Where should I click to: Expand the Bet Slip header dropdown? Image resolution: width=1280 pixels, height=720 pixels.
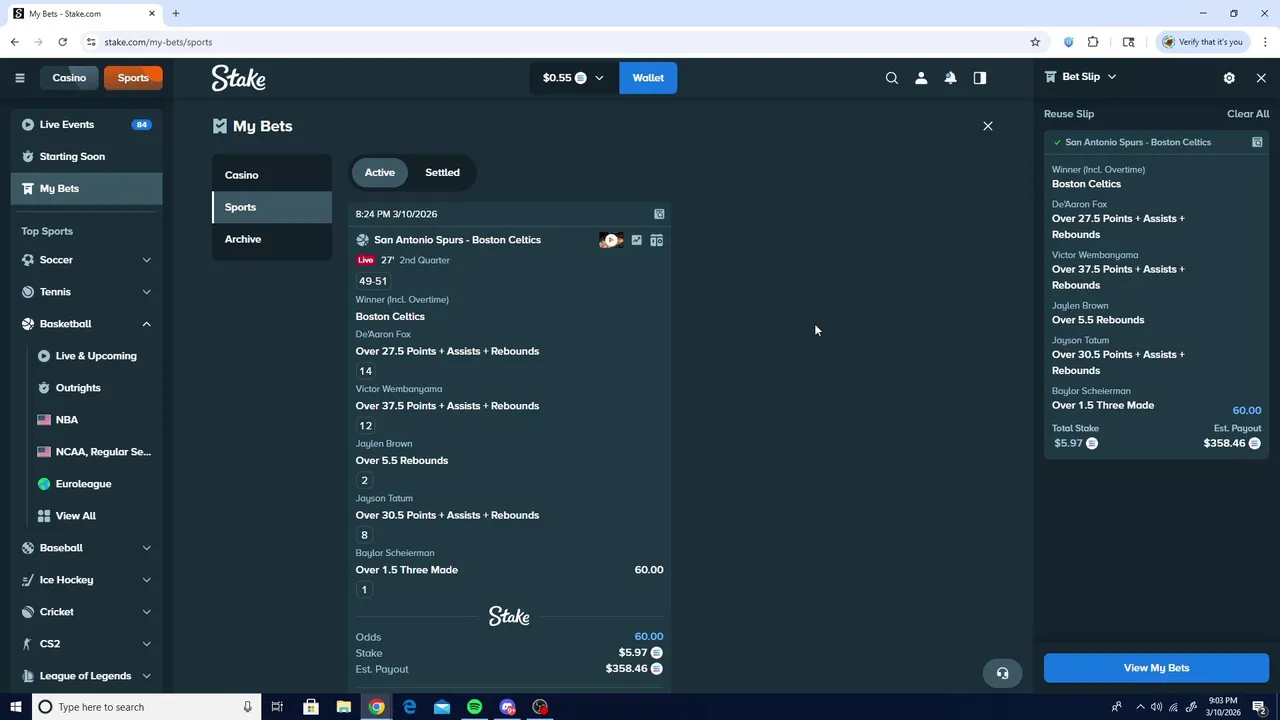click(x=1111, y=77)
